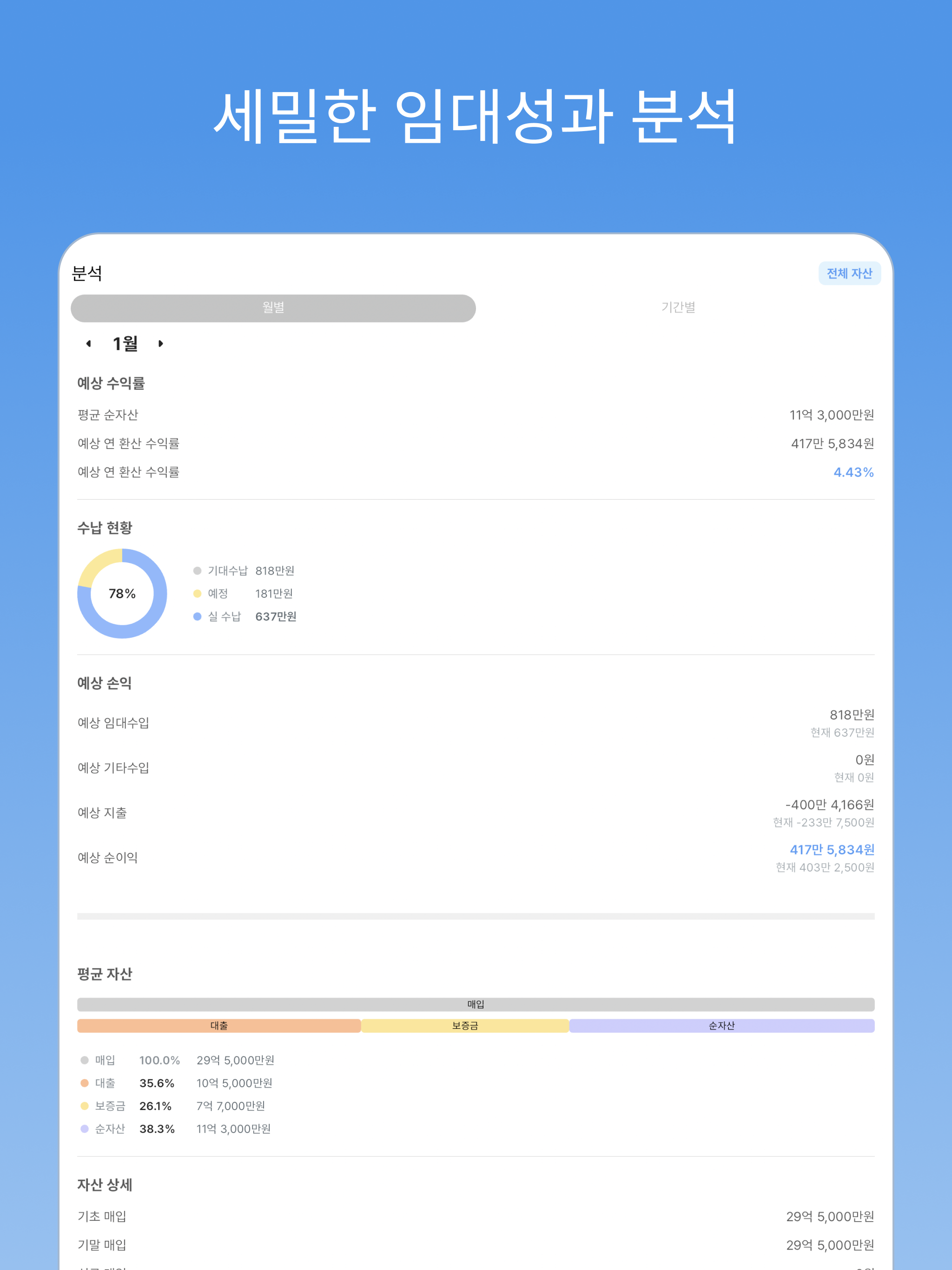Select the 매입 gray bar
Image resolution: width=952 pixels, height=1270 pixels.
(x=476, y=1004)
